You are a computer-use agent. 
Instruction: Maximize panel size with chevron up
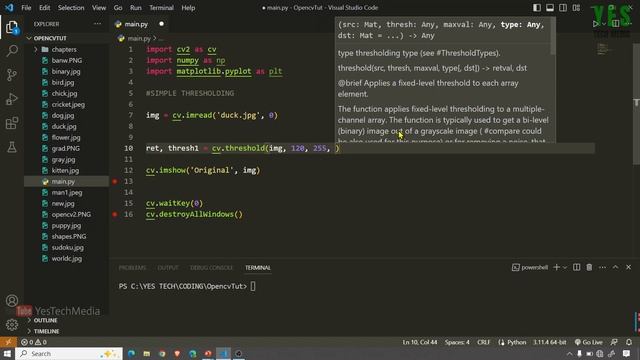click(616, 267)
